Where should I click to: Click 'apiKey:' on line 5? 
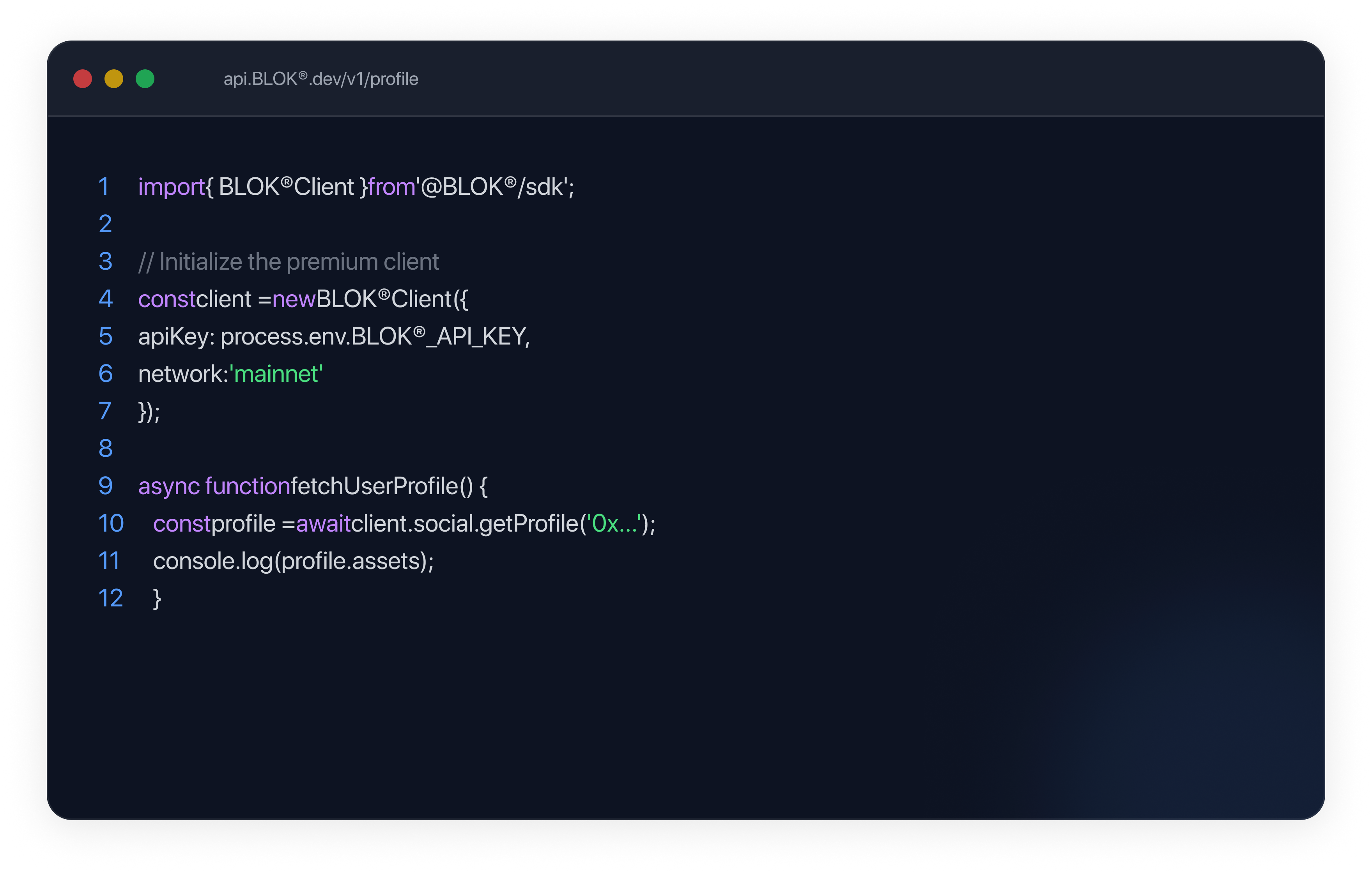click(176, 337)
